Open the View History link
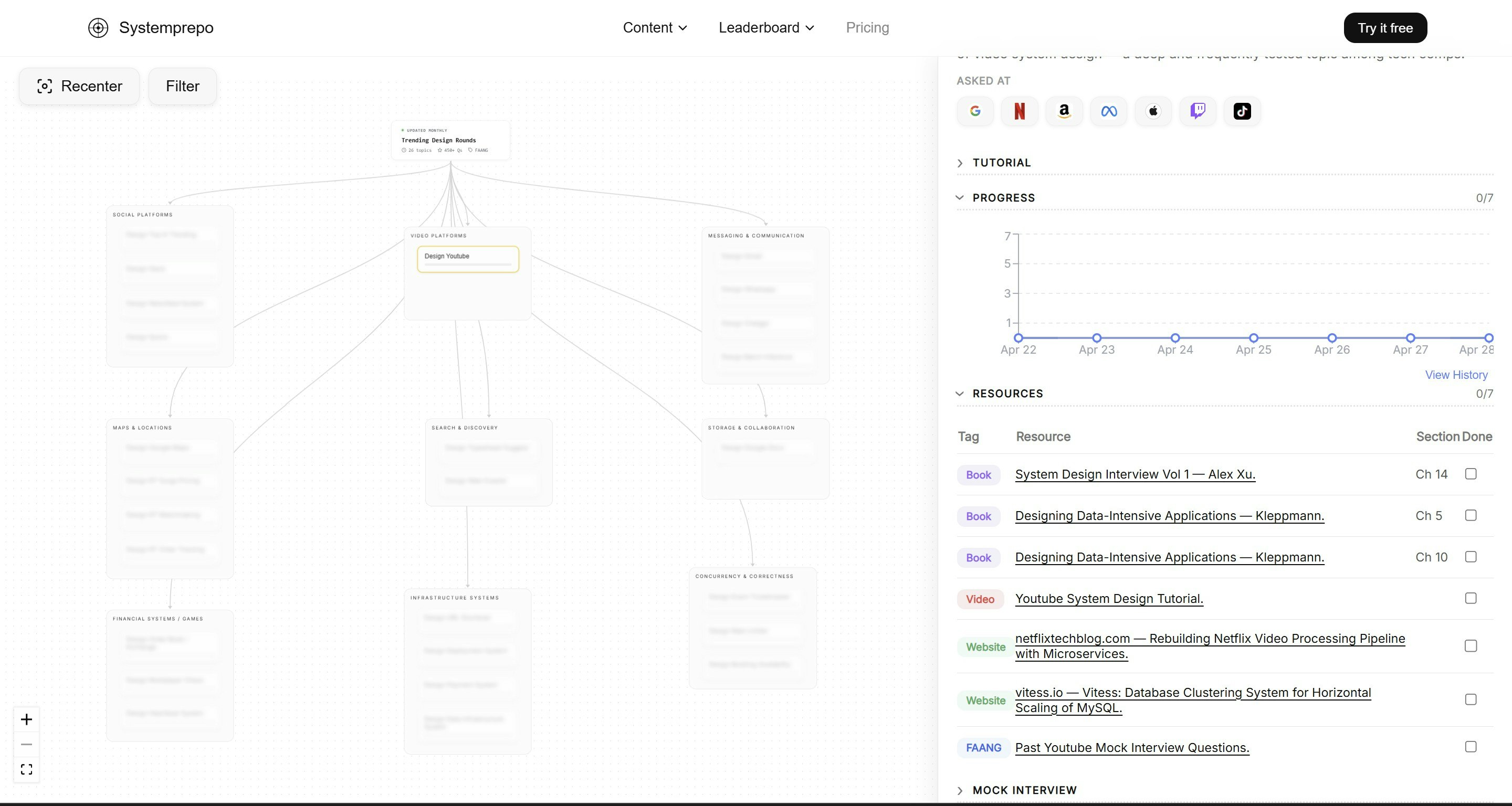 (x=1456, y=375)
